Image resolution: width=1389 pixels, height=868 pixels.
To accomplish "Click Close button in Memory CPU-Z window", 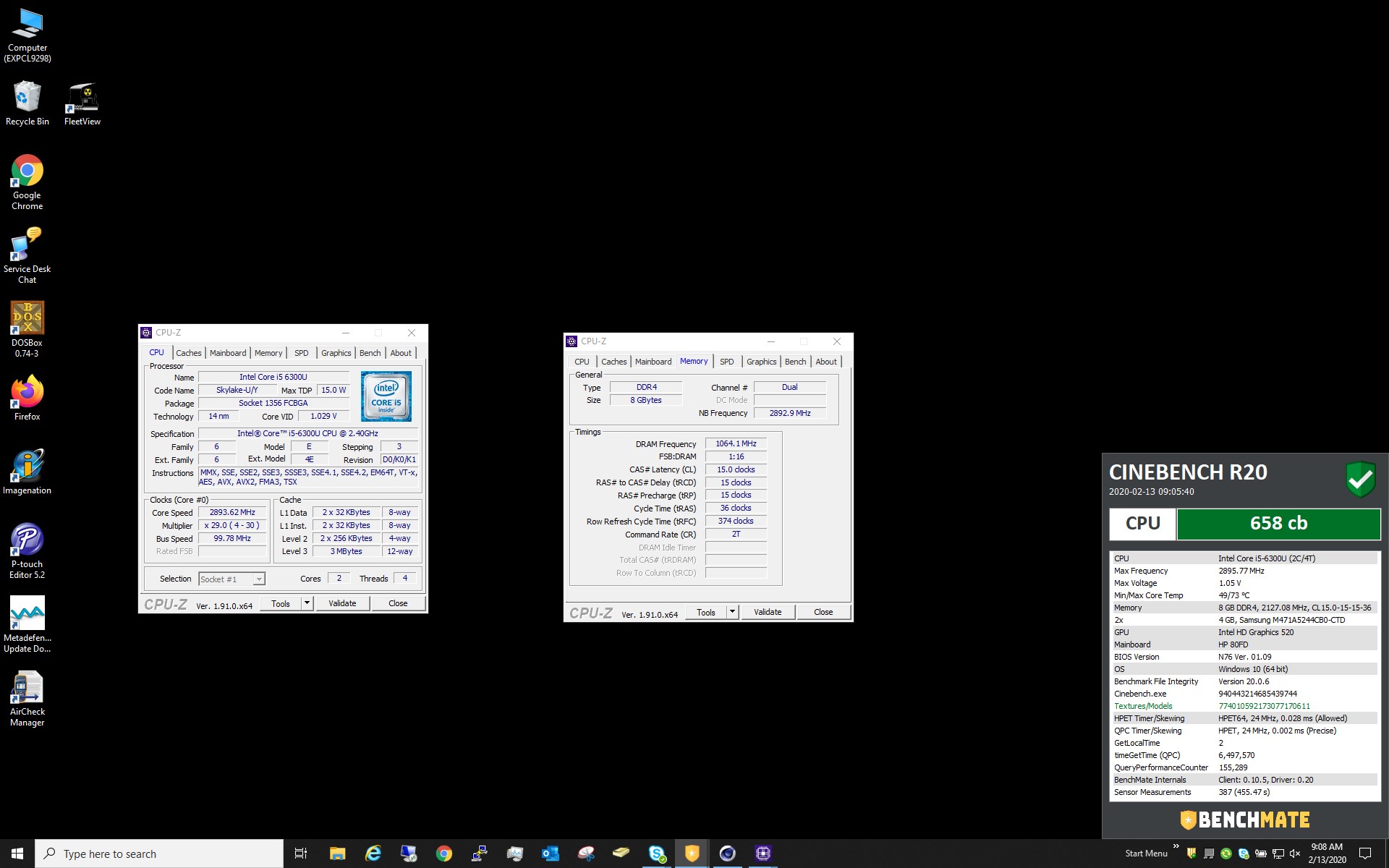I will coord(823,612).
